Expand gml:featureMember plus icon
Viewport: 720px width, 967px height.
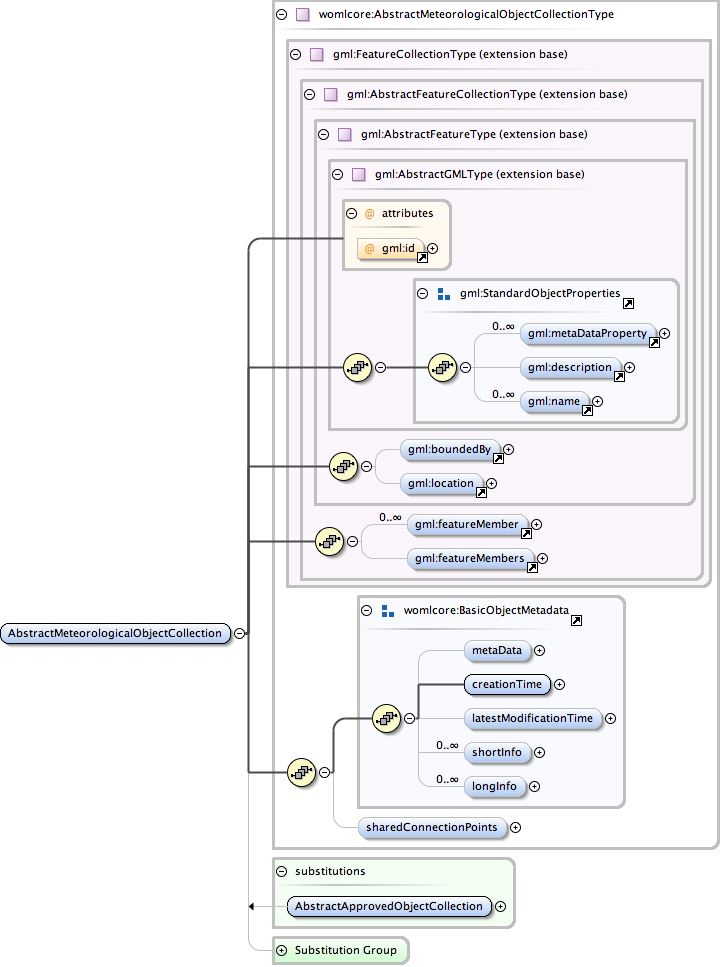(x=536, y=524)
